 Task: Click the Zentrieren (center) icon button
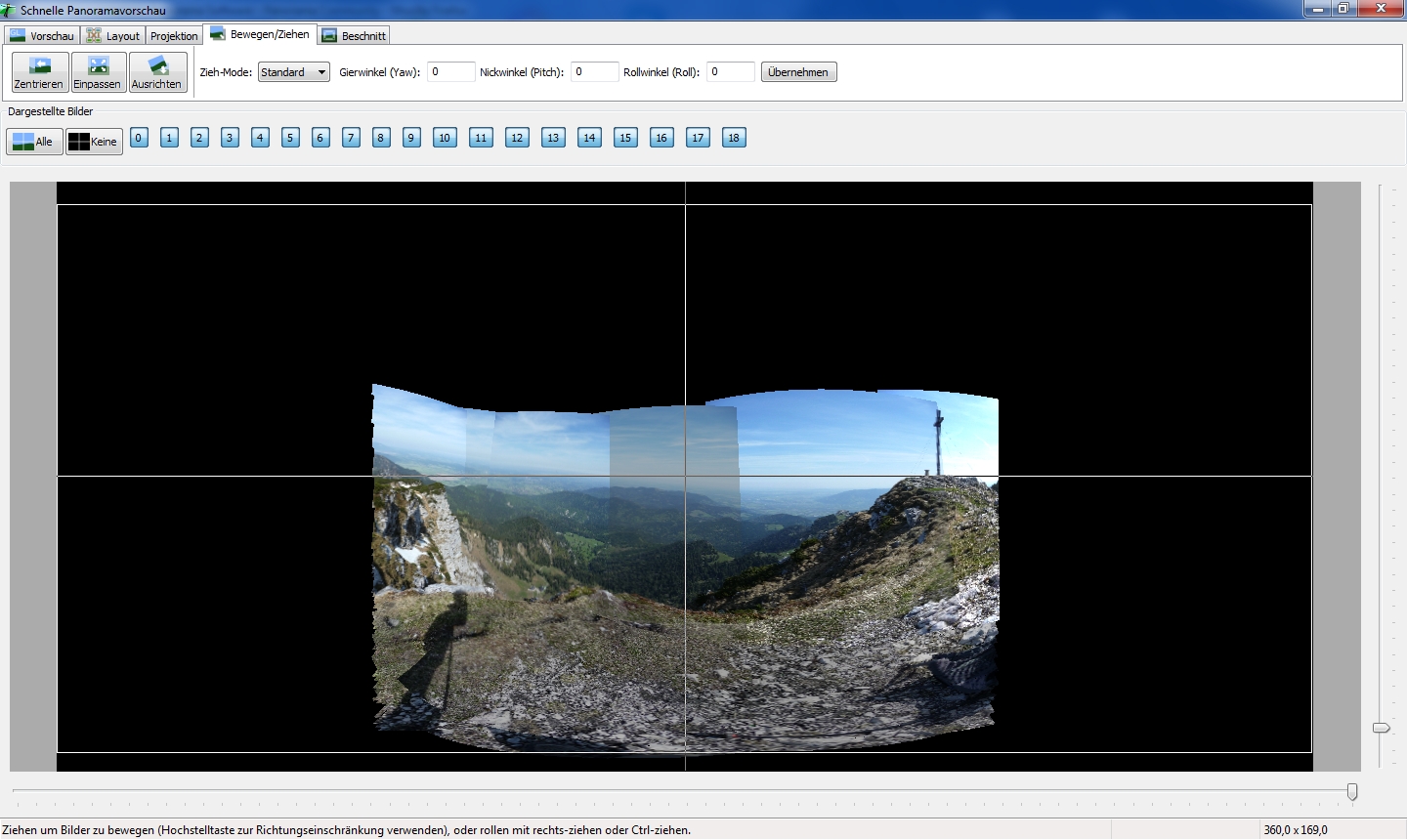(40, 72)
